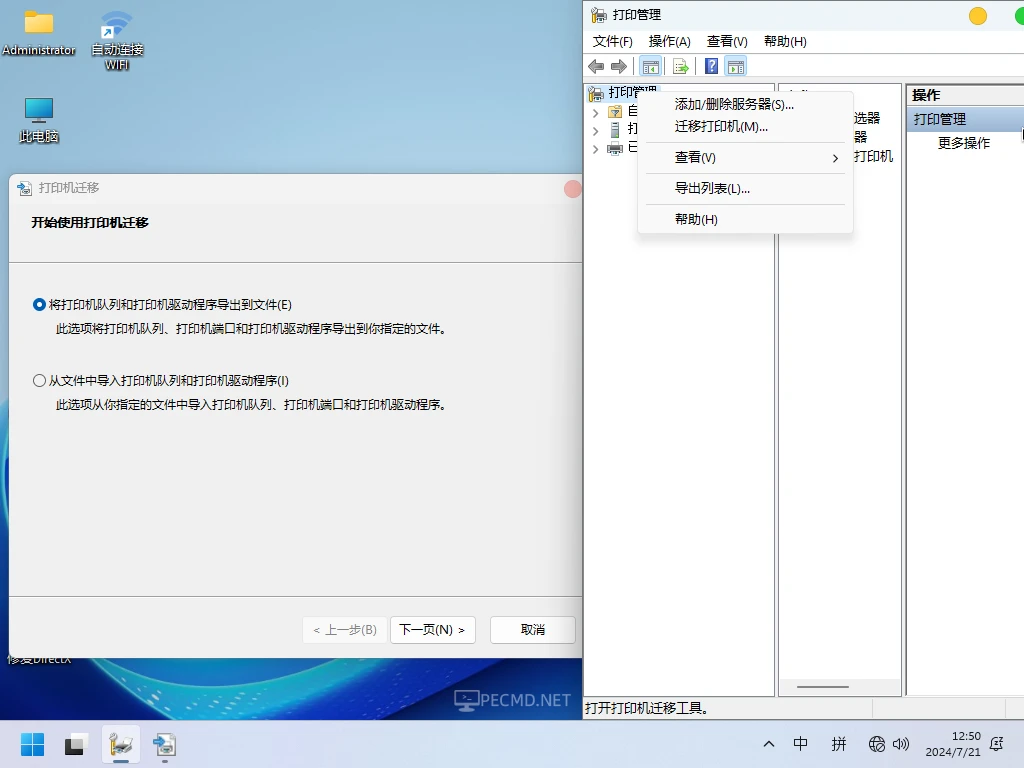Open the volume speaker tray icon
Image resolution: width=1024 pixels, height=768 pixels.
click(901, 744)
